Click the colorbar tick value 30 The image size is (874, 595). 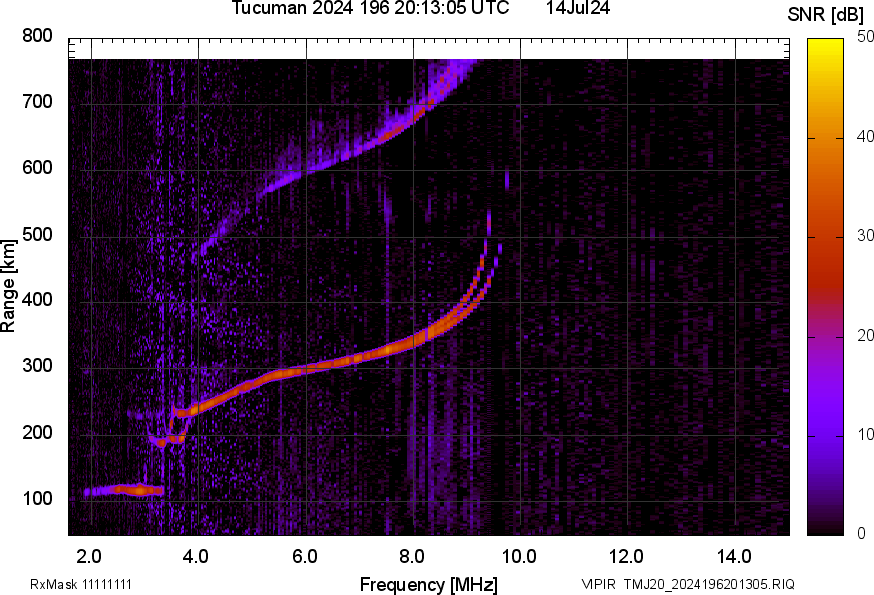(865, 235)
